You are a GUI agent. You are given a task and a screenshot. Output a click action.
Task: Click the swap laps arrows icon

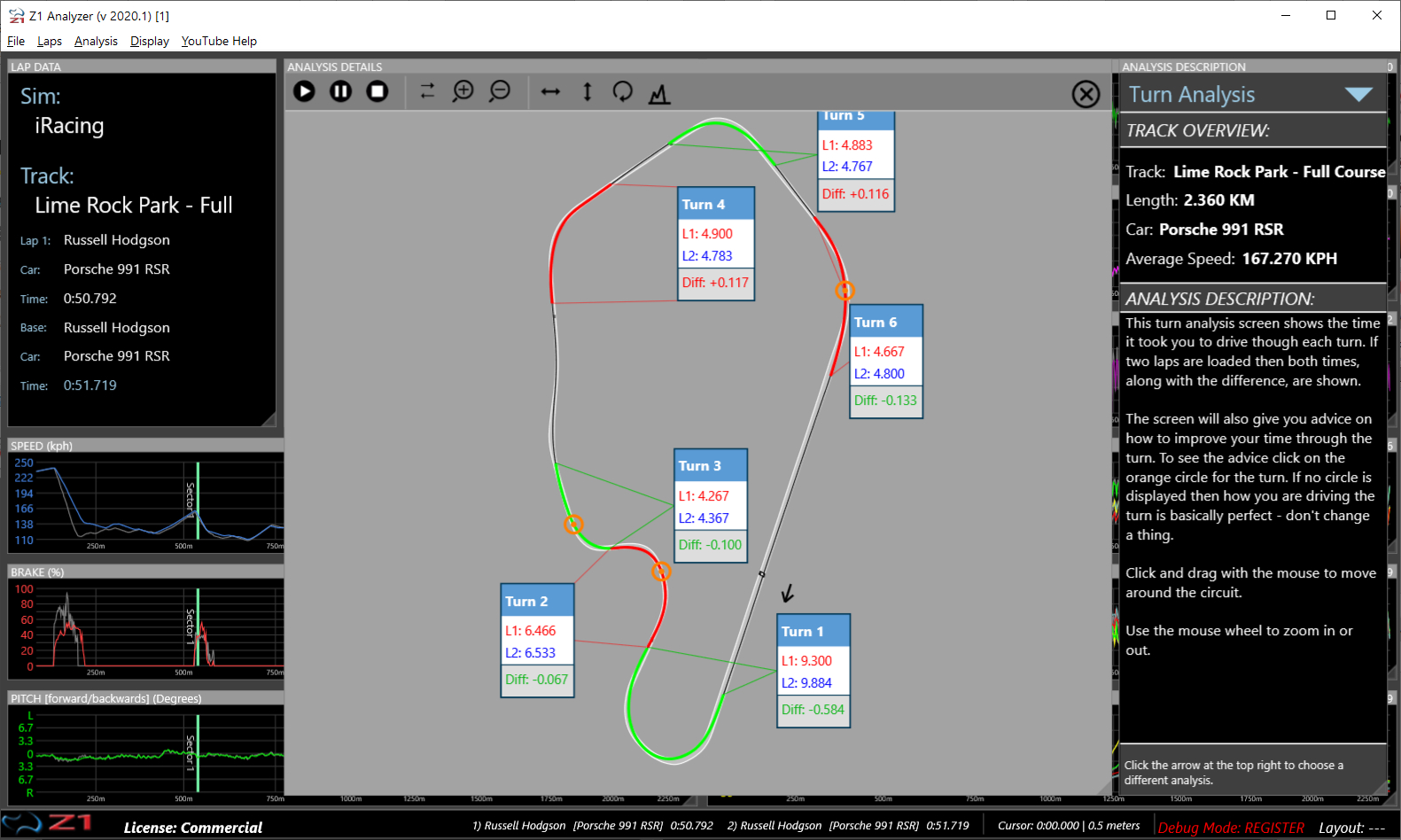click(427, 91)
